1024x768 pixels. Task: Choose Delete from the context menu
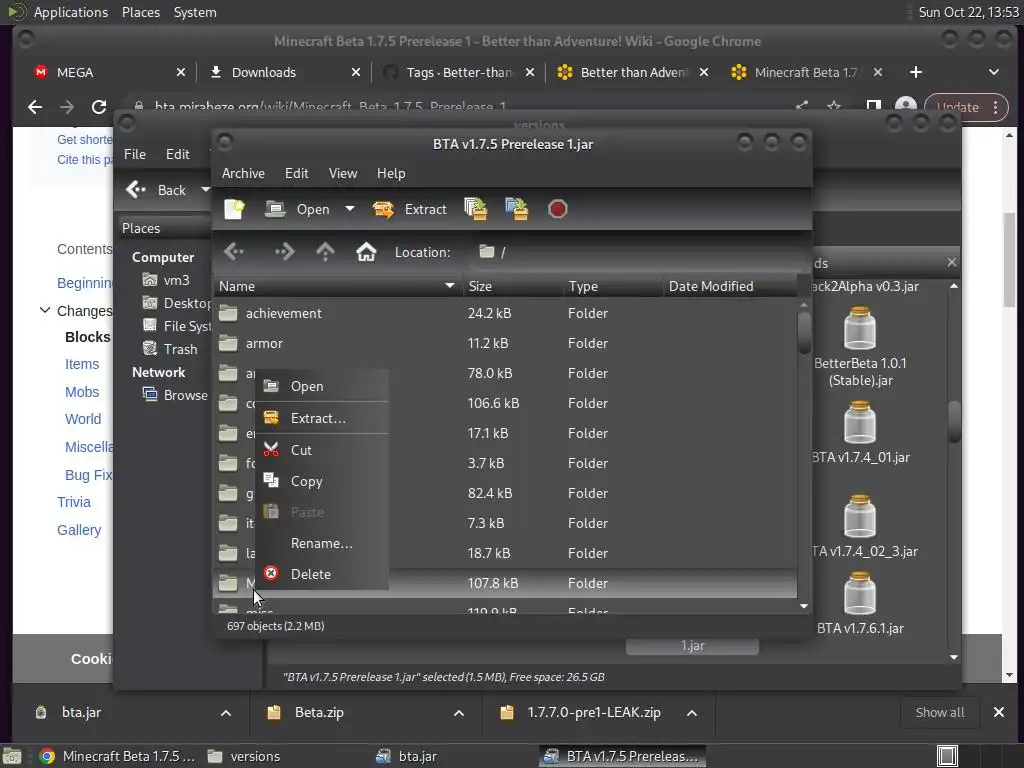322,574
